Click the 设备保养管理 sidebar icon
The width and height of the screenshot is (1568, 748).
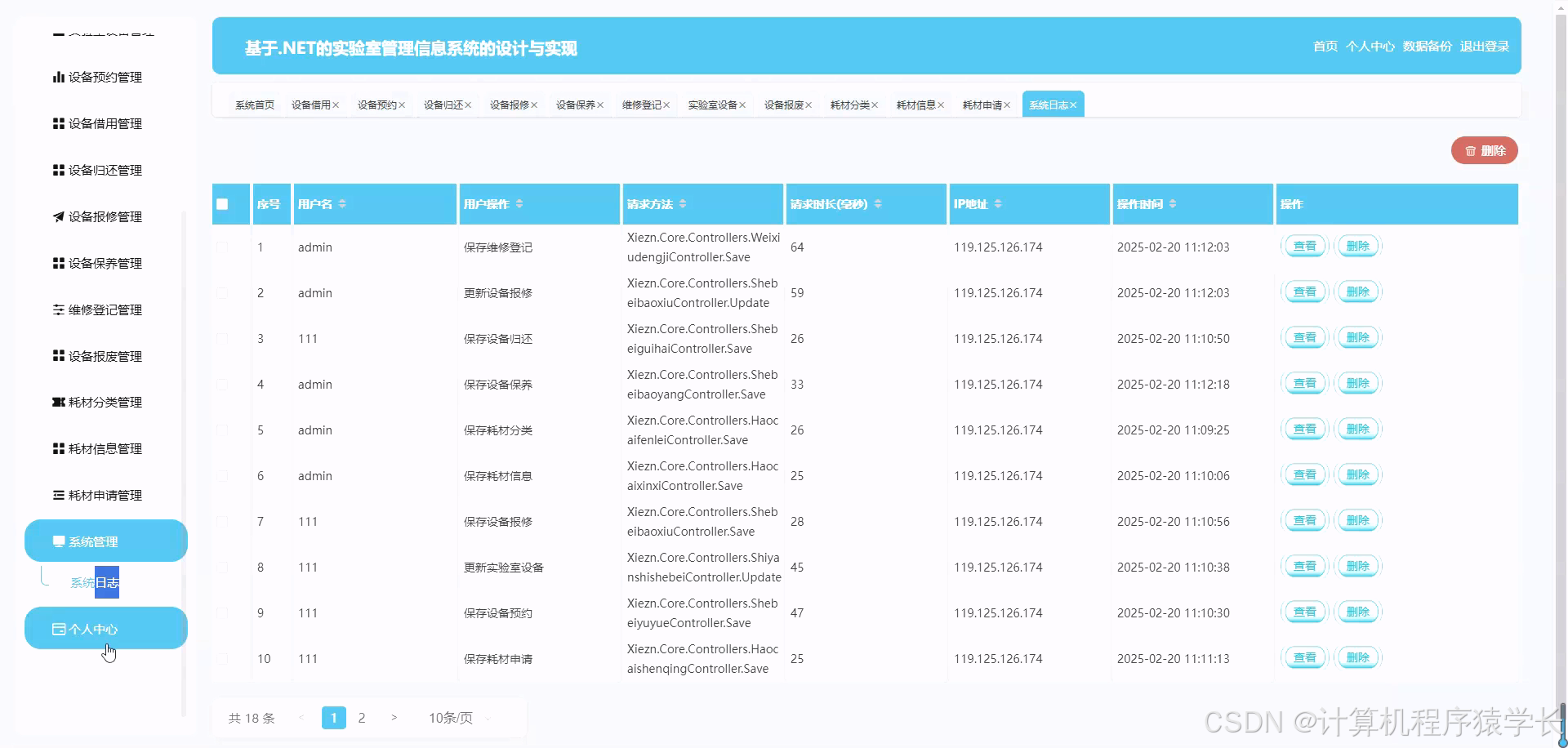click(x=58, y=263)
